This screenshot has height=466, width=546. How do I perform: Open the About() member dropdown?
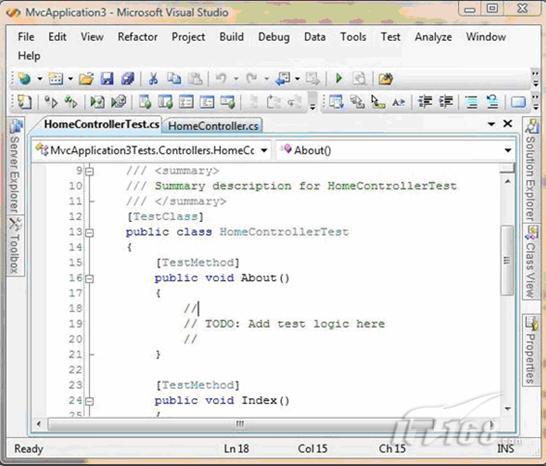click(508, 150)
